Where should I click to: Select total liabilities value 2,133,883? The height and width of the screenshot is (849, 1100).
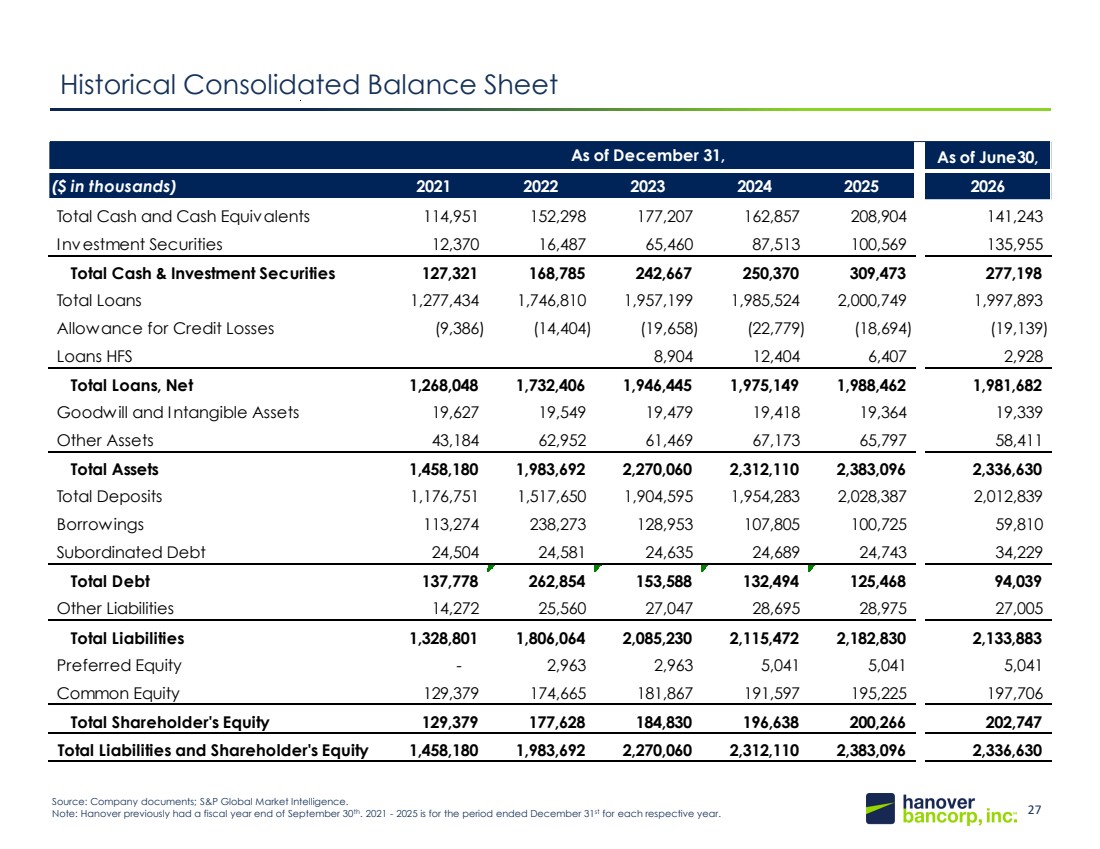click(x=1007, y=639)
